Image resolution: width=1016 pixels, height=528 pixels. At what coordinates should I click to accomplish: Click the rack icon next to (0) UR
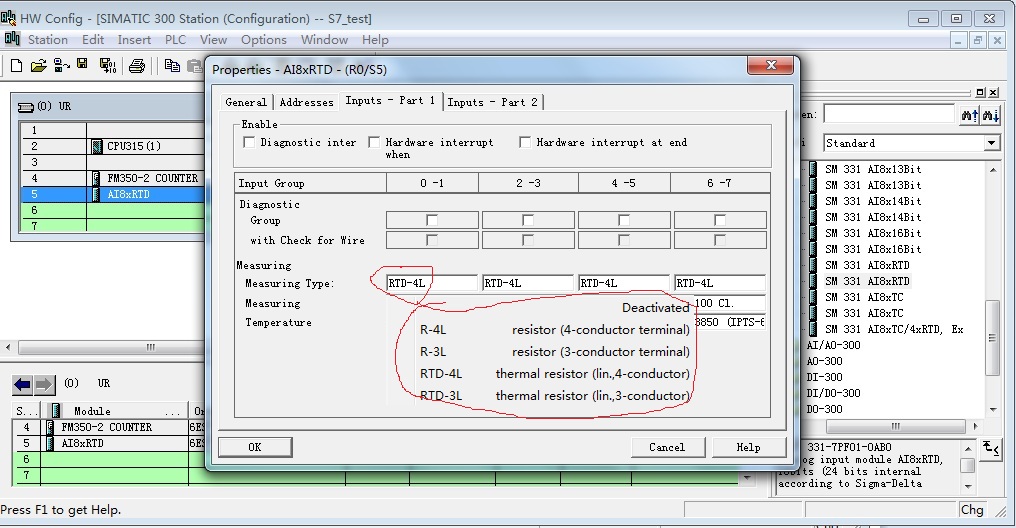tap(25, 107)
